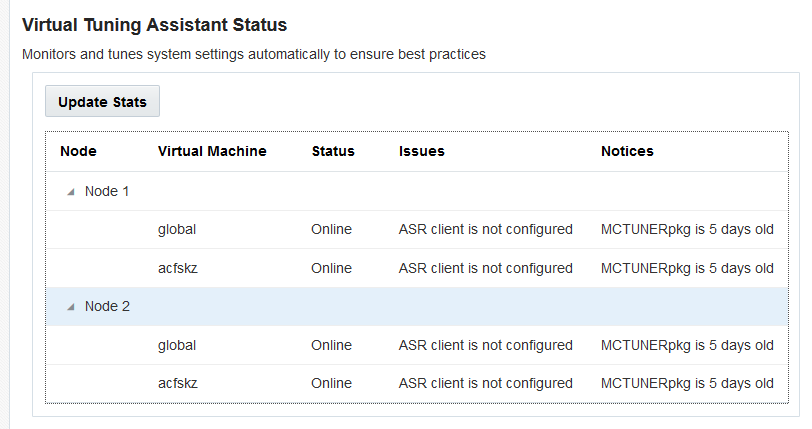The width and height of the screenshot is (812, 429).
Task: Click Online status of Node 1 global
Action: tap(331, 229)
